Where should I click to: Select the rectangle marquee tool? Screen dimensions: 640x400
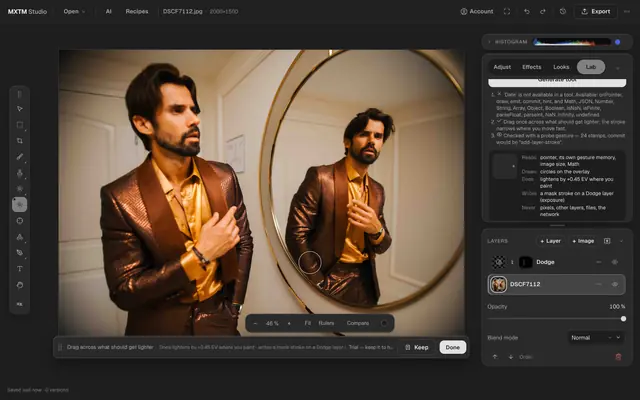(20, 125)
